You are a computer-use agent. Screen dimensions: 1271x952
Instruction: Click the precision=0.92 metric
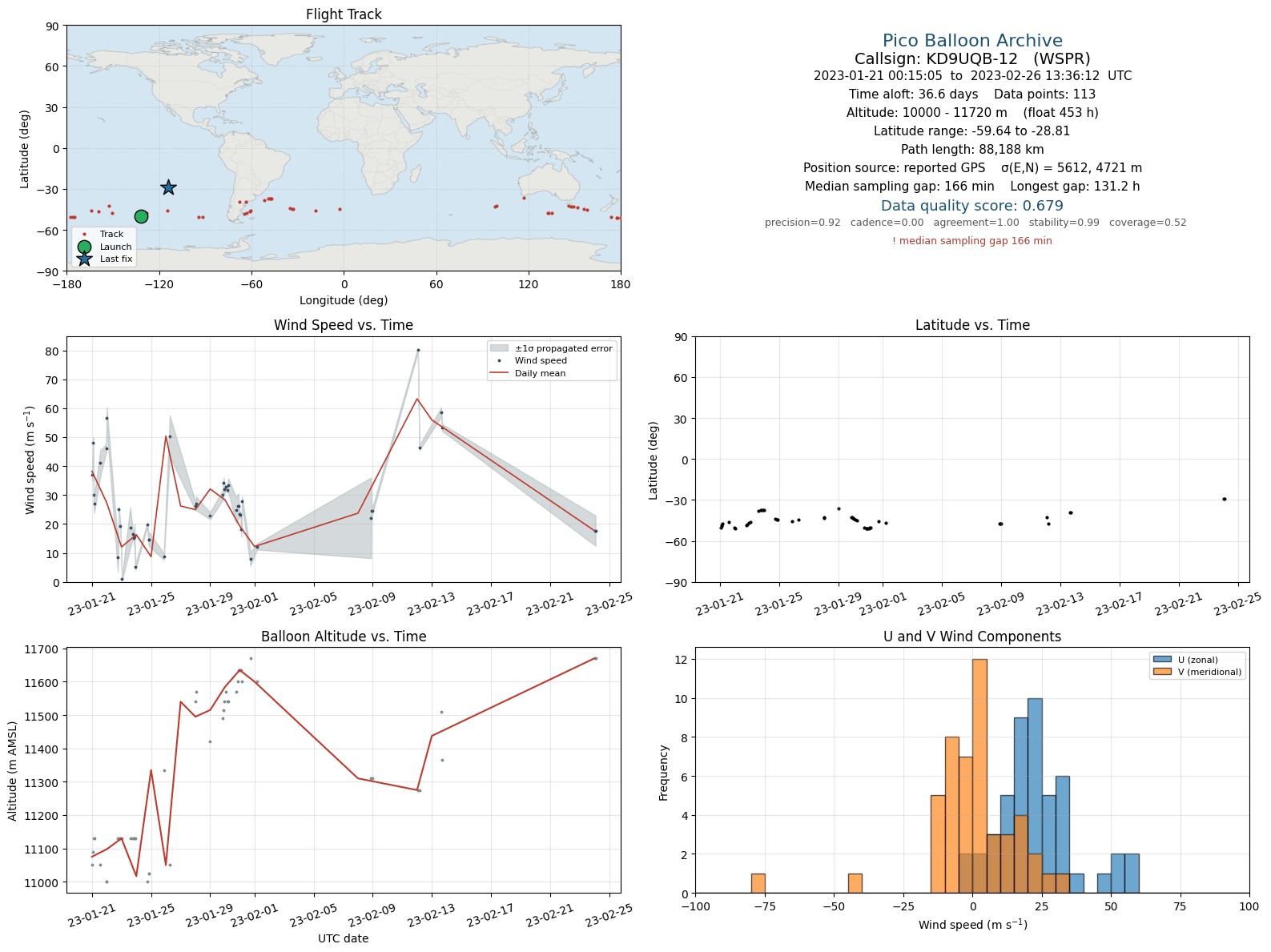(802, 223)
